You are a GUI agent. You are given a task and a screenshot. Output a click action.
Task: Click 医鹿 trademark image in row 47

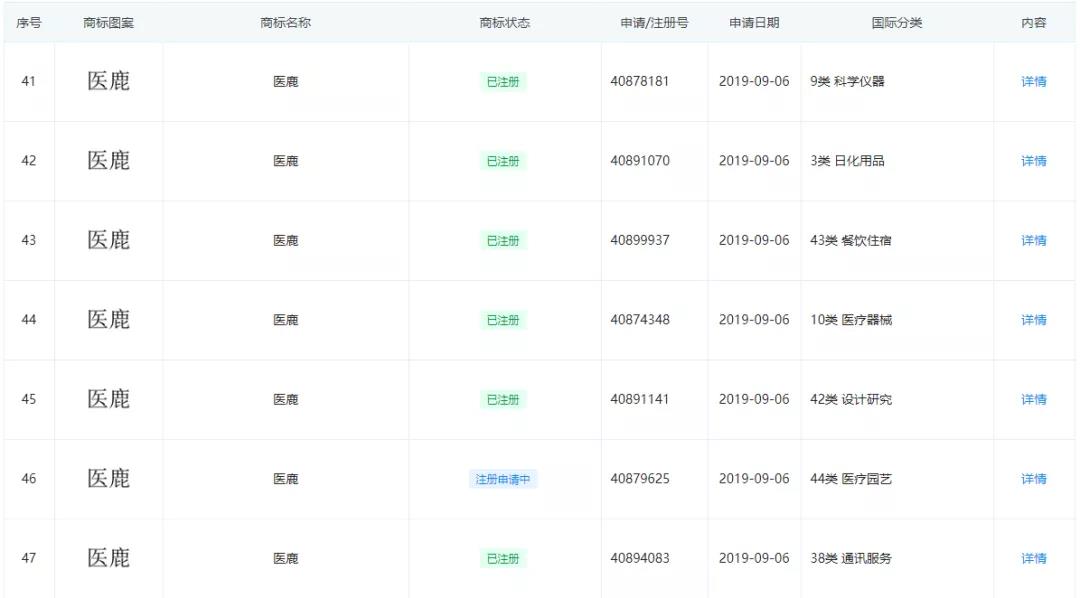click(108, 559)
